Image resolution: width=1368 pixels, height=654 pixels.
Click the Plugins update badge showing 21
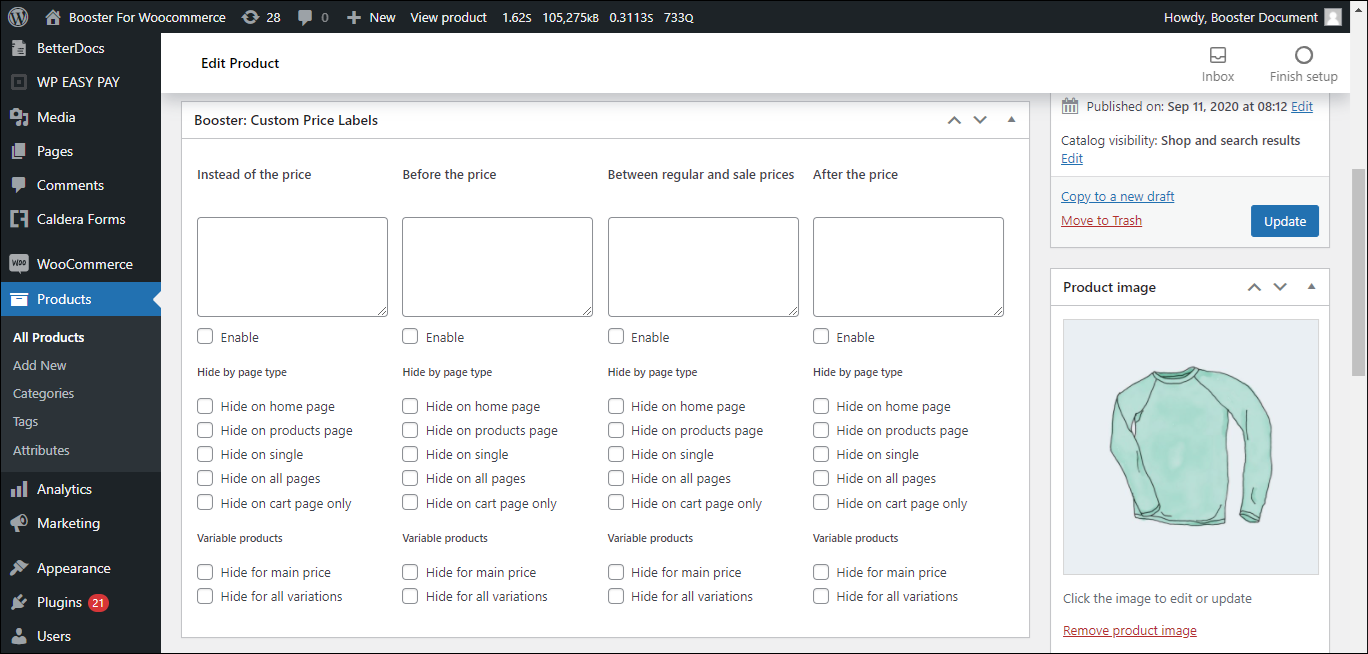point(98,603)
